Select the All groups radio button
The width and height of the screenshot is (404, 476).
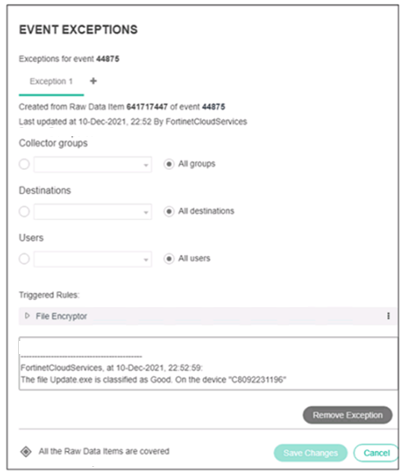click(x=169, y=164)
